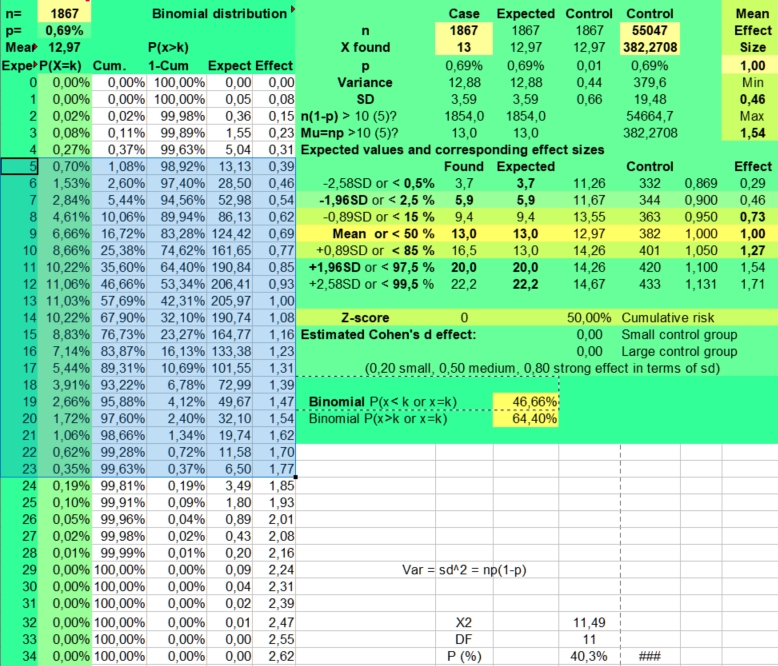Select the 54664,7 value

650,117
